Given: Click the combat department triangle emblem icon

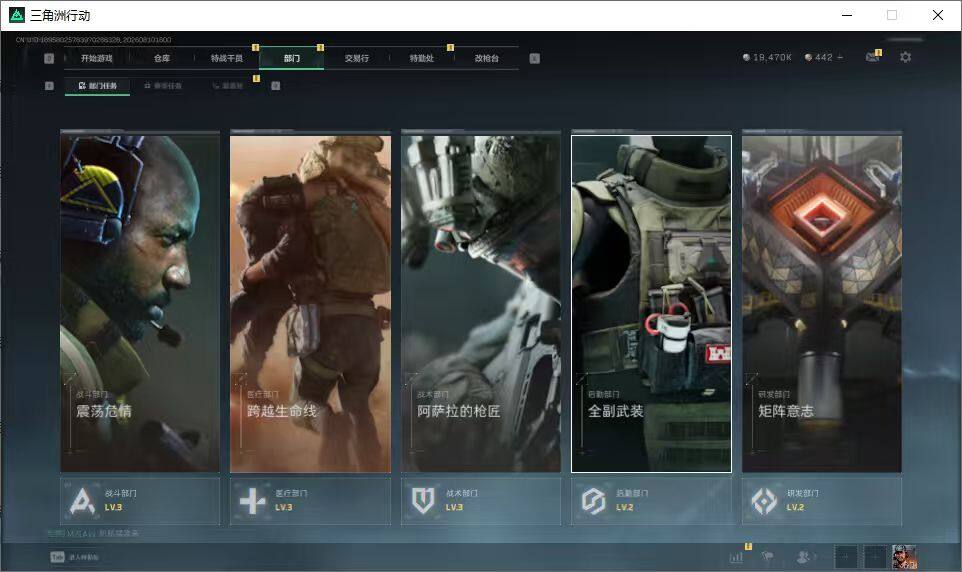Looking at the screenshot, I should coord(82,501).
